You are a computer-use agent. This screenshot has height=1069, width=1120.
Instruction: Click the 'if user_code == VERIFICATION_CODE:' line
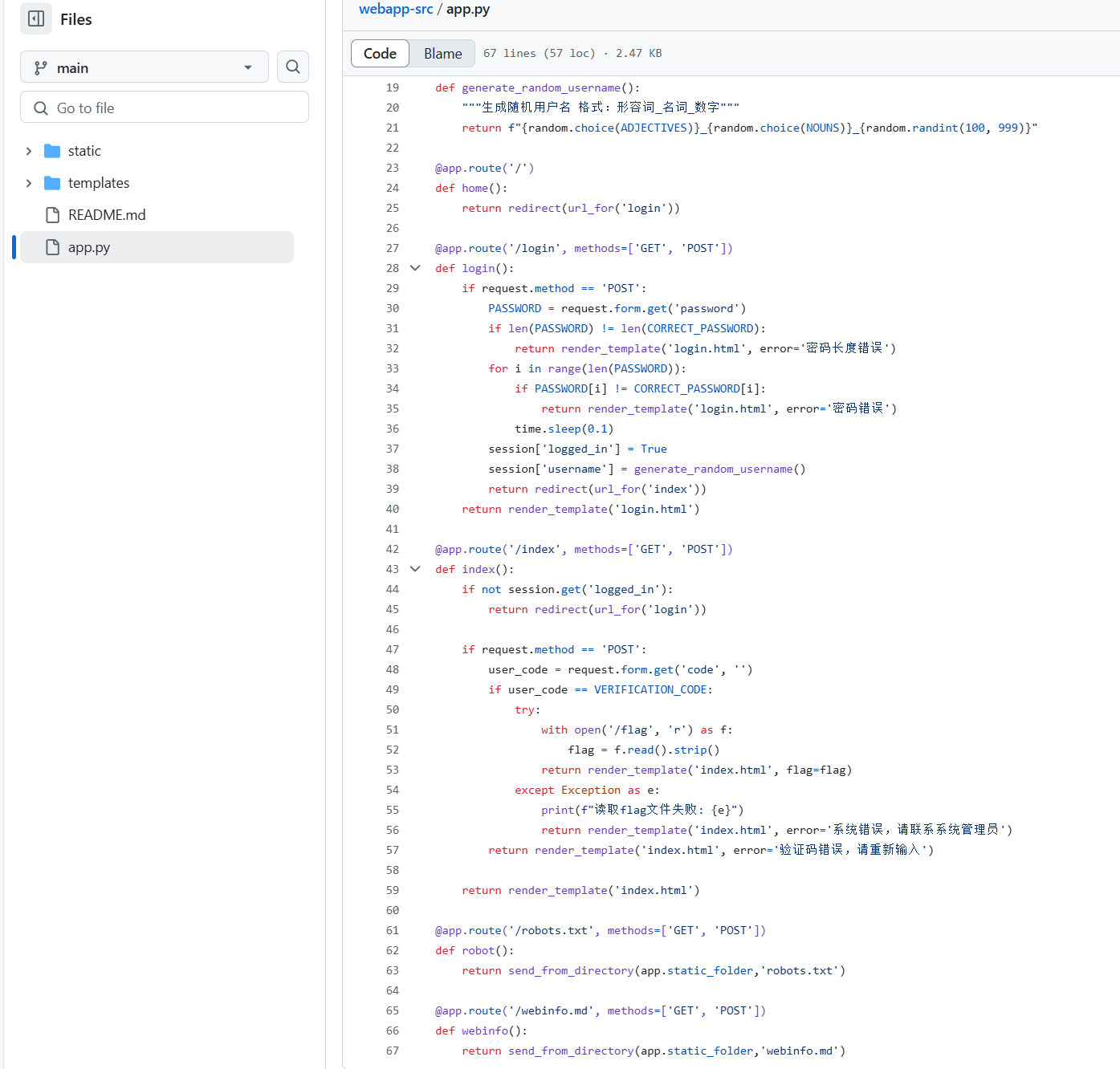point(601,689)
